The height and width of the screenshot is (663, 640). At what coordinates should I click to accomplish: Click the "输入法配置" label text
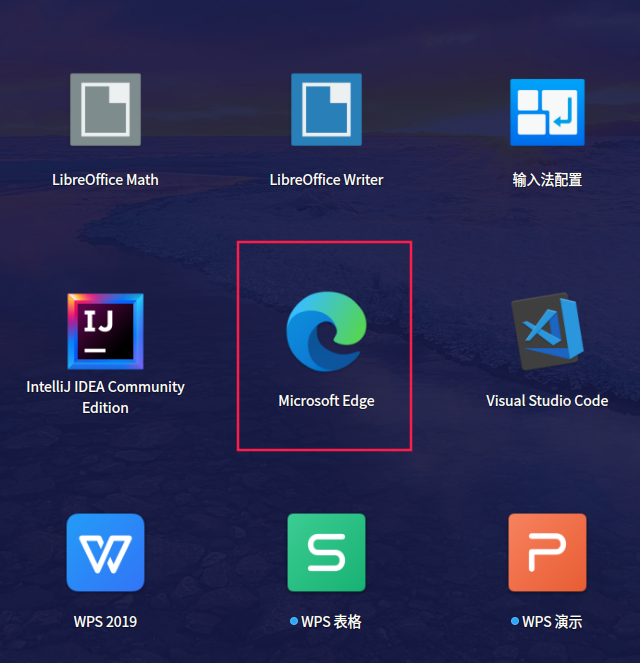[547, 180]
